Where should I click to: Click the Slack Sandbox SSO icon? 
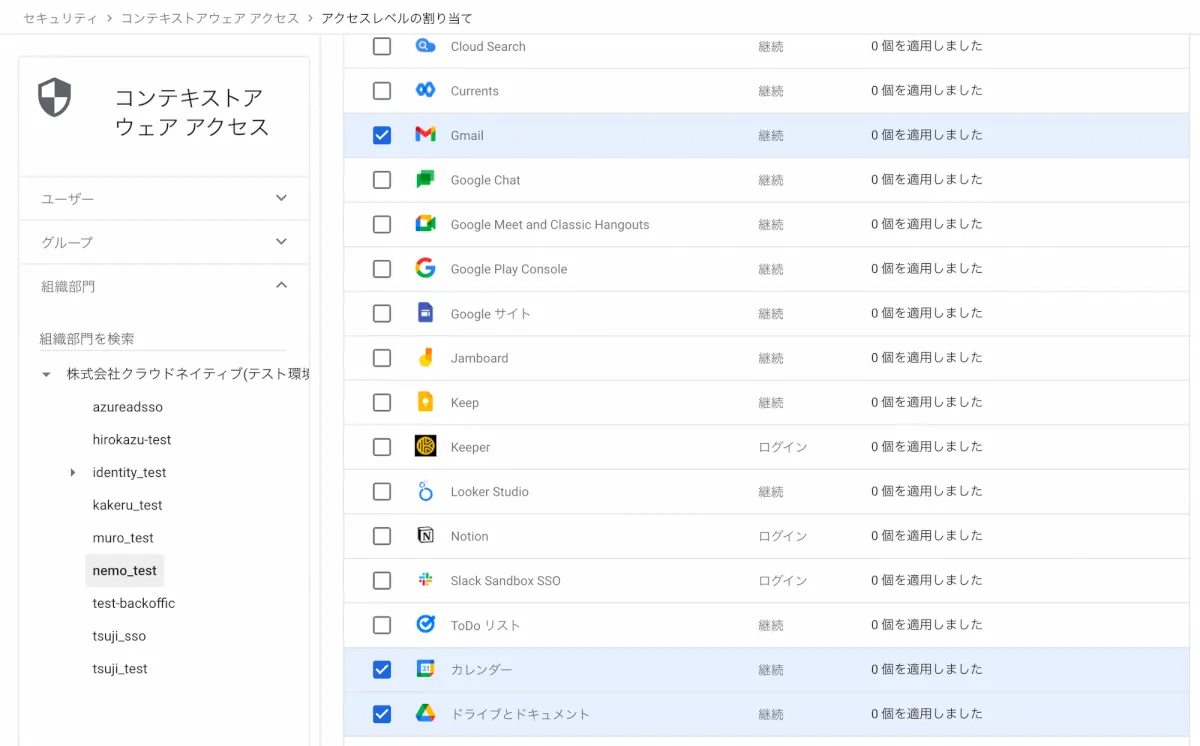[x=425, y=580]
